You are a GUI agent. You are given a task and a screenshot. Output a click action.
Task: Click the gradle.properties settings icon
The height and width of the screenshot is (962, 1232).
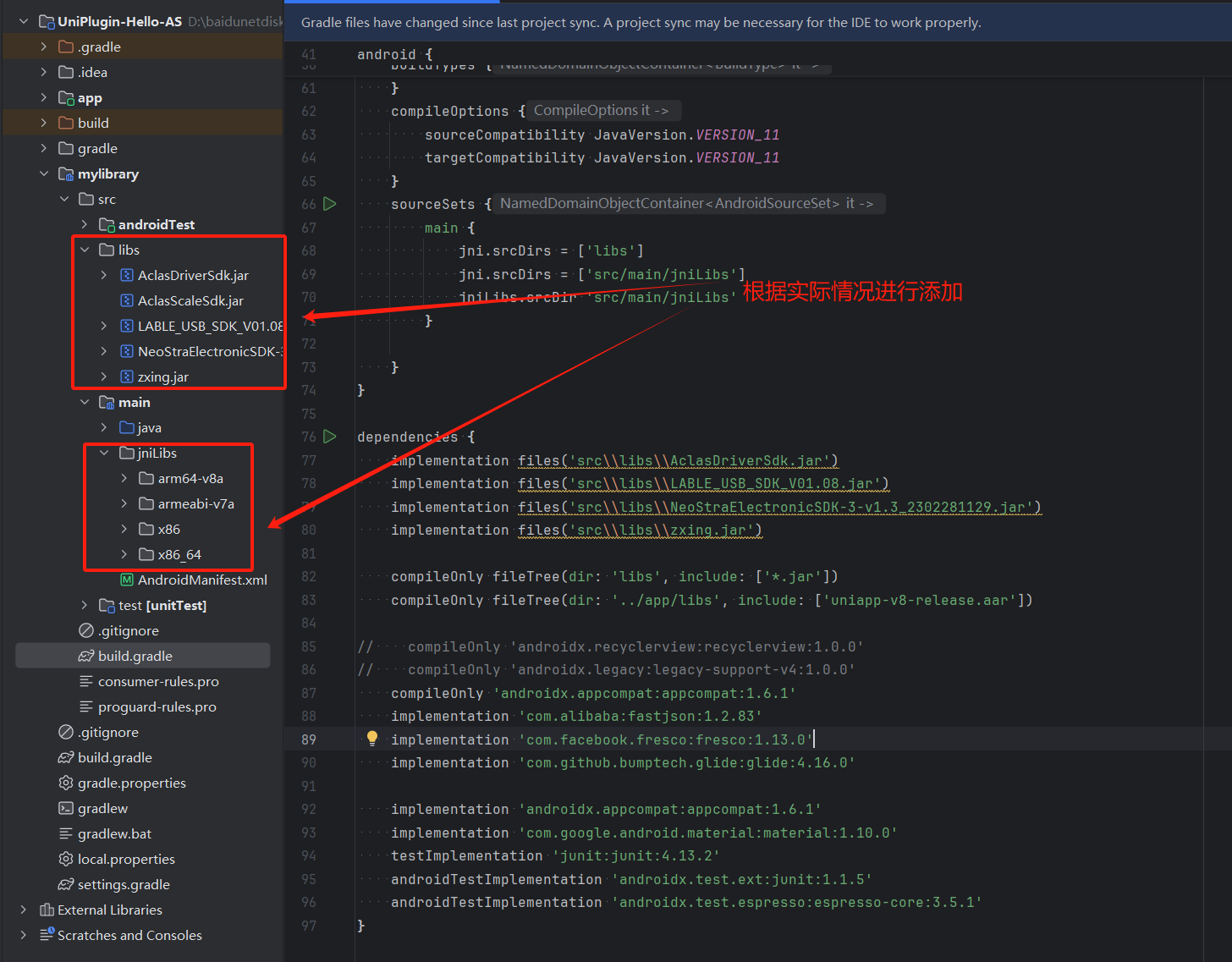click(x=66, y=783)
